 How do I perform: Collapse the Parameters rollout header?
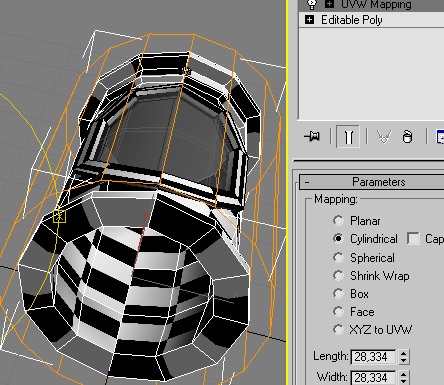(372, 182)
